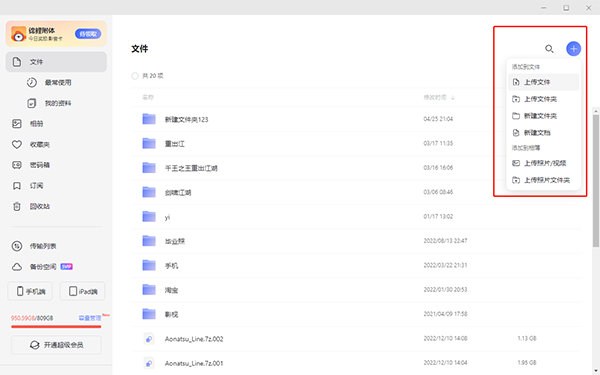Open folder 新建文件夹123
Image resolution: width=600 pixels, height=375 pixels.
point(186,119)
